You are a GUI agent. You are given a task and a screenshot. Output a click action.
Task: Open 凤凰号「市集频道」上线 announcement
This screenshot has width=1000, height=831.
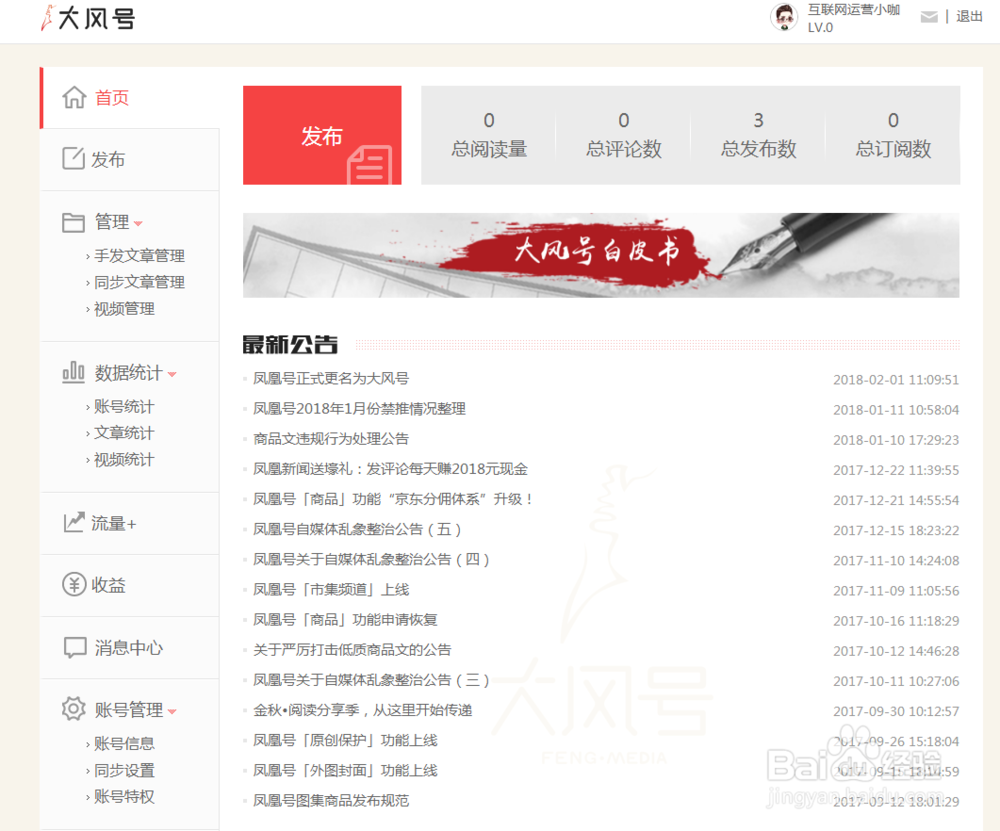331,590
